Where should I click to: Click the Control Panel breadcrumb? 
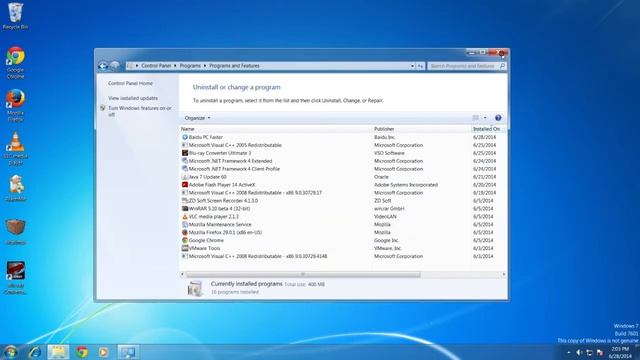[x=156, y=66]
